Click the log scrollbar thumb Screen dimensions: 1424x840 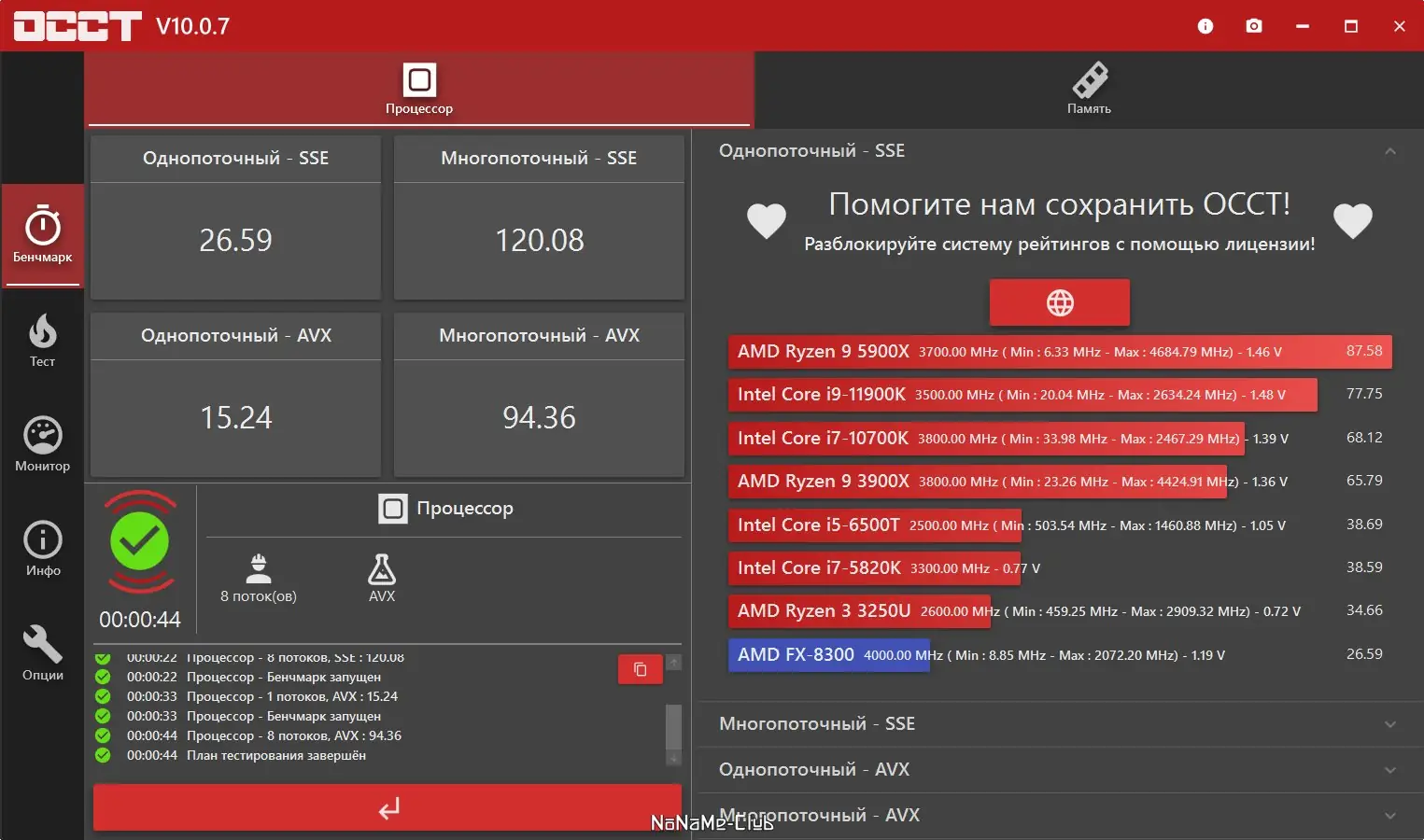point(673,727)
